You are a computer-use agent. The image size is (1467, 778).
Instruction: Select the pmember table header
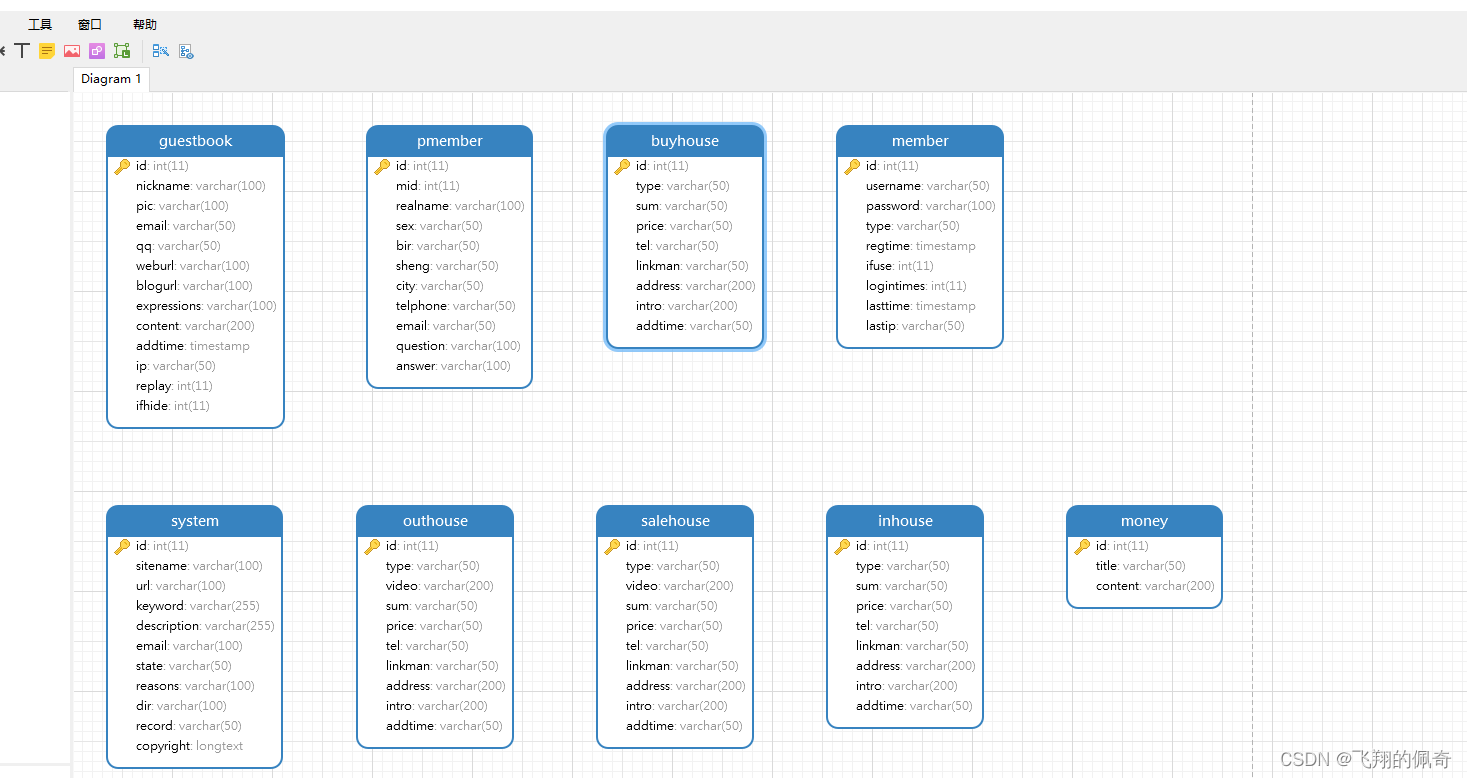tap(449, 141)
